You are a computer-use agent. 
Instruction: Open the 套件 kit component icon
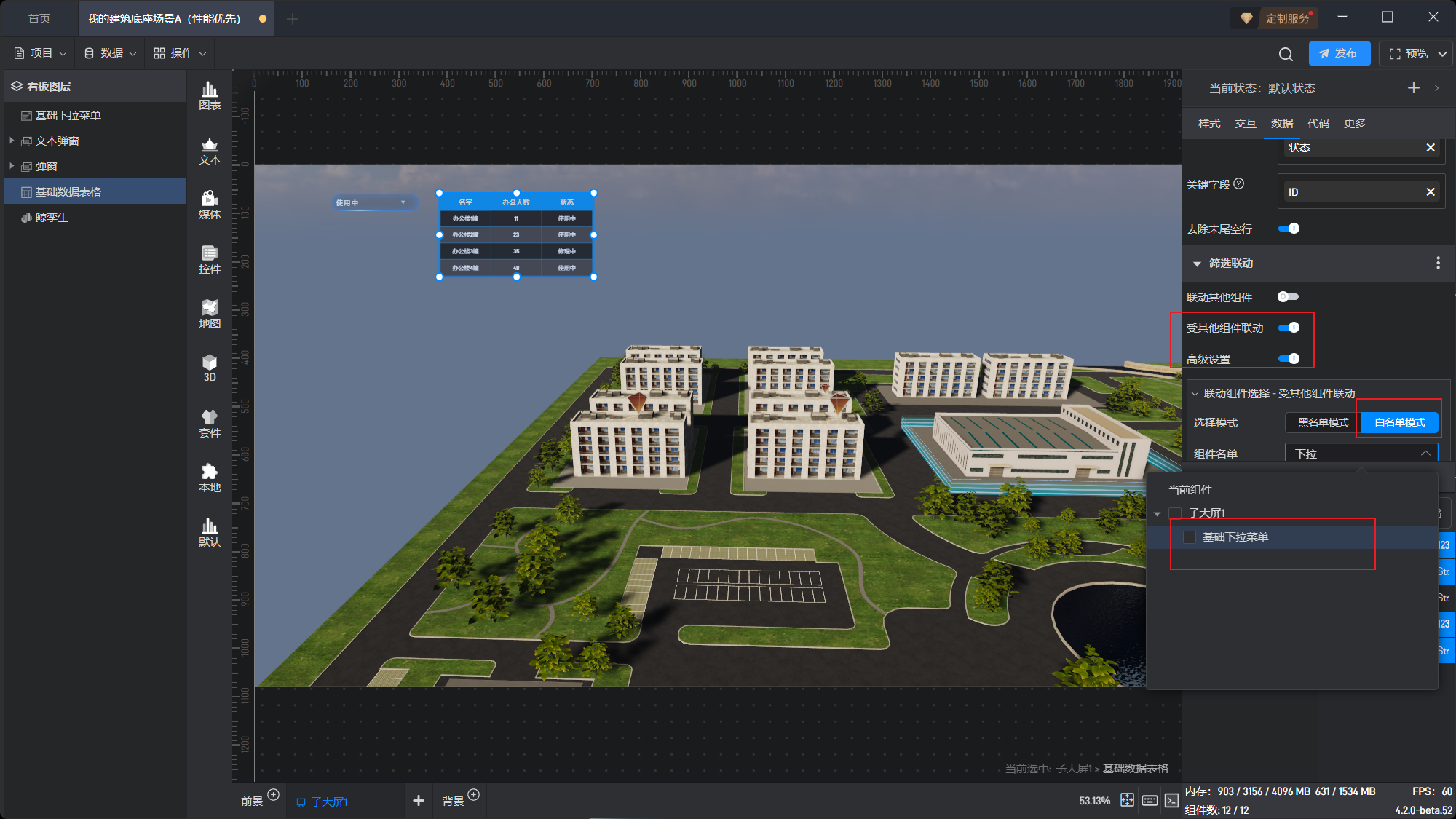[x=210, y=423]
